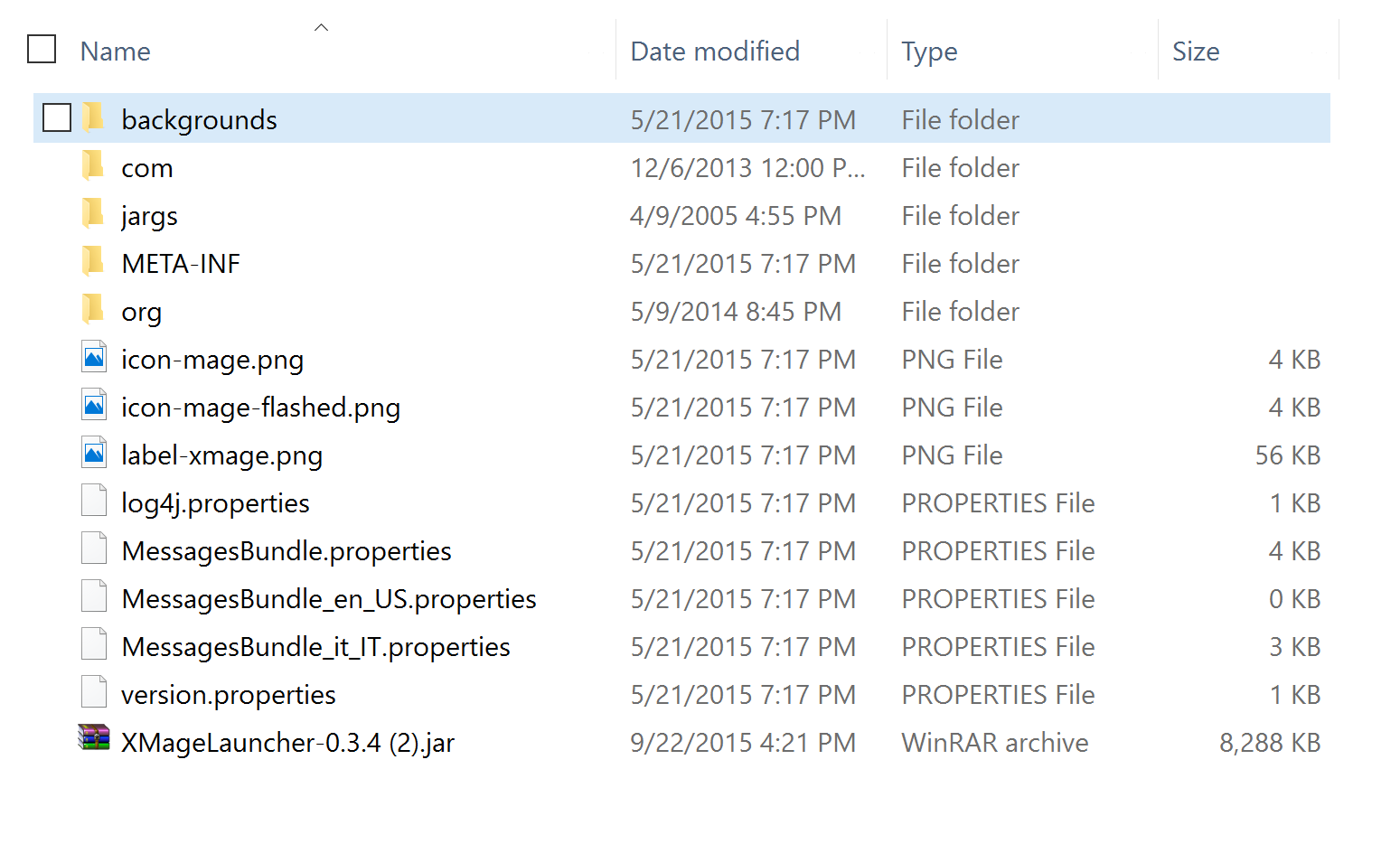Screen dimensions: 1400x844
Task: Select the WinRAR icon of XMageLauncher jar
Action: coord(94,738)
